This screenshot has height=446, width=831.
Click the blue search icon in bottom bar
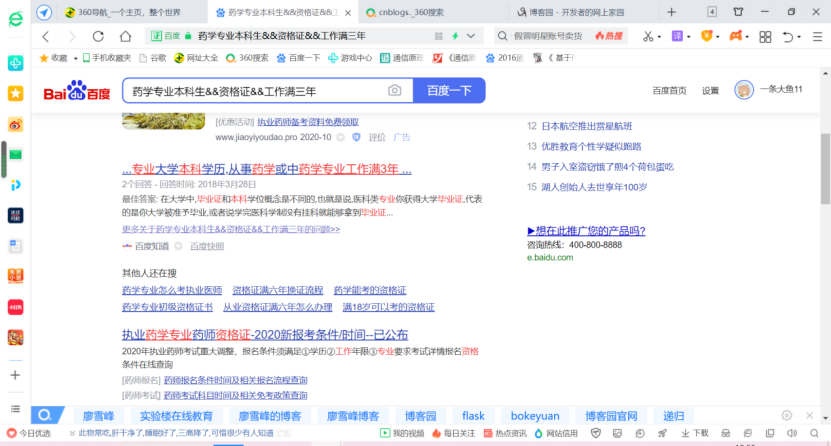click(46, 415)
